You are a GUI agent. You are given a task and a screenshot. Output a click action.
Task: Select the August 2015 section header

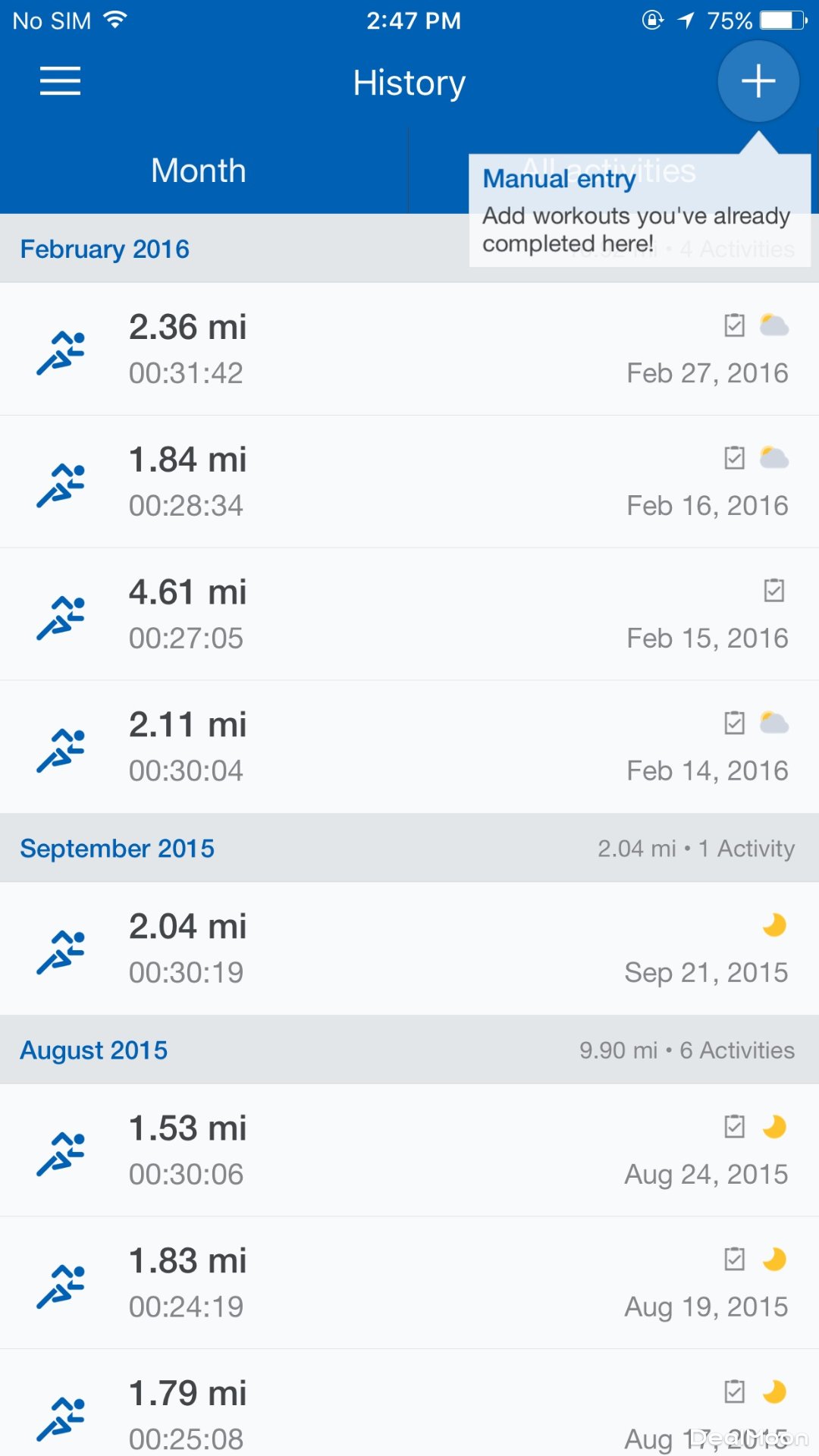point(94,1050)
